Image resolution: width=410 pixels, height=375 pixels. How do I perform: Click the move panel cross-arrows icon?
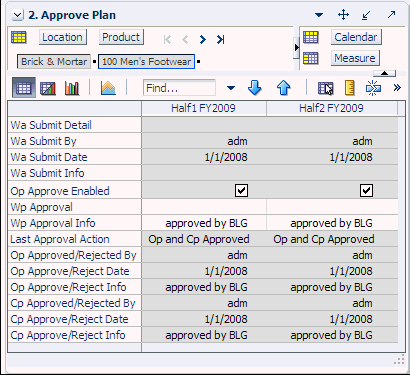pos(343,15)
